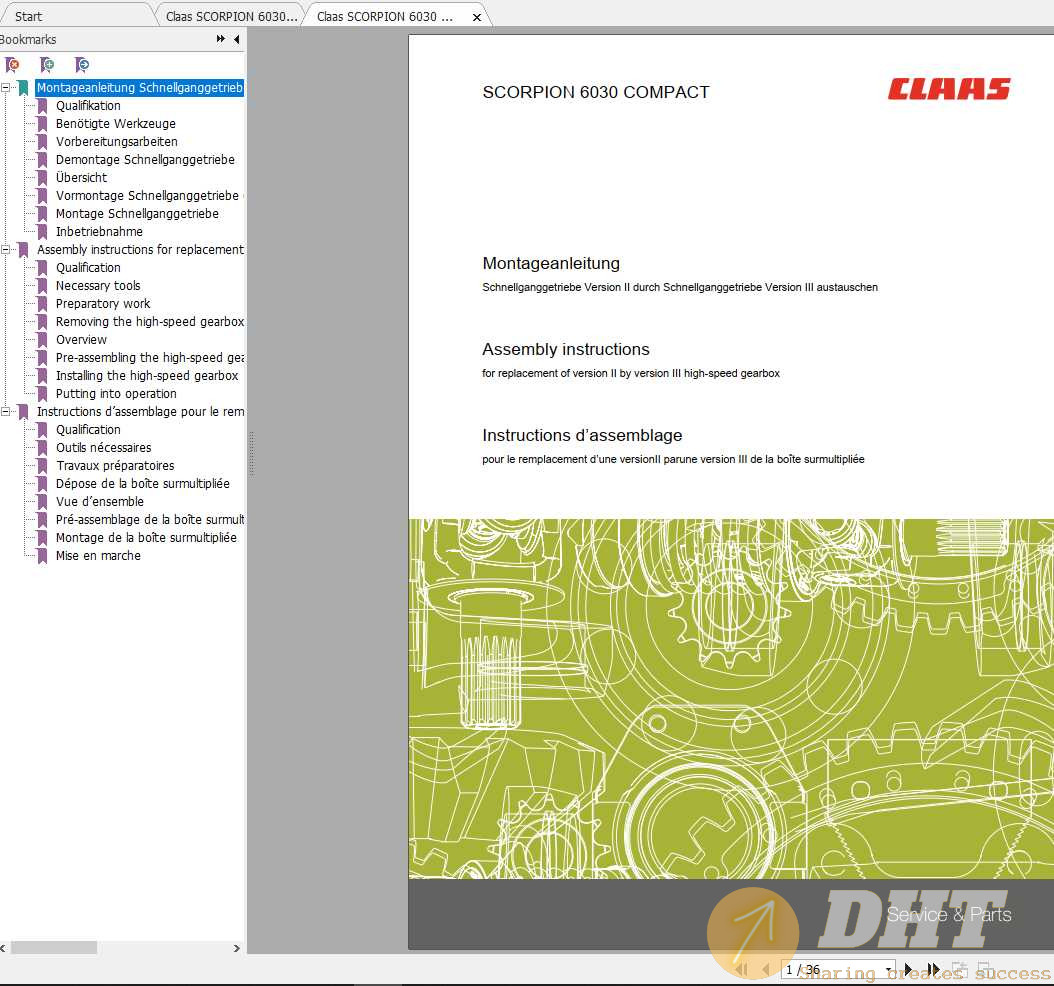The width and height of the screenshot is (1054, 986).
Task: Open the Outils nécessaires bookmark
Action: tap(104, 448)
